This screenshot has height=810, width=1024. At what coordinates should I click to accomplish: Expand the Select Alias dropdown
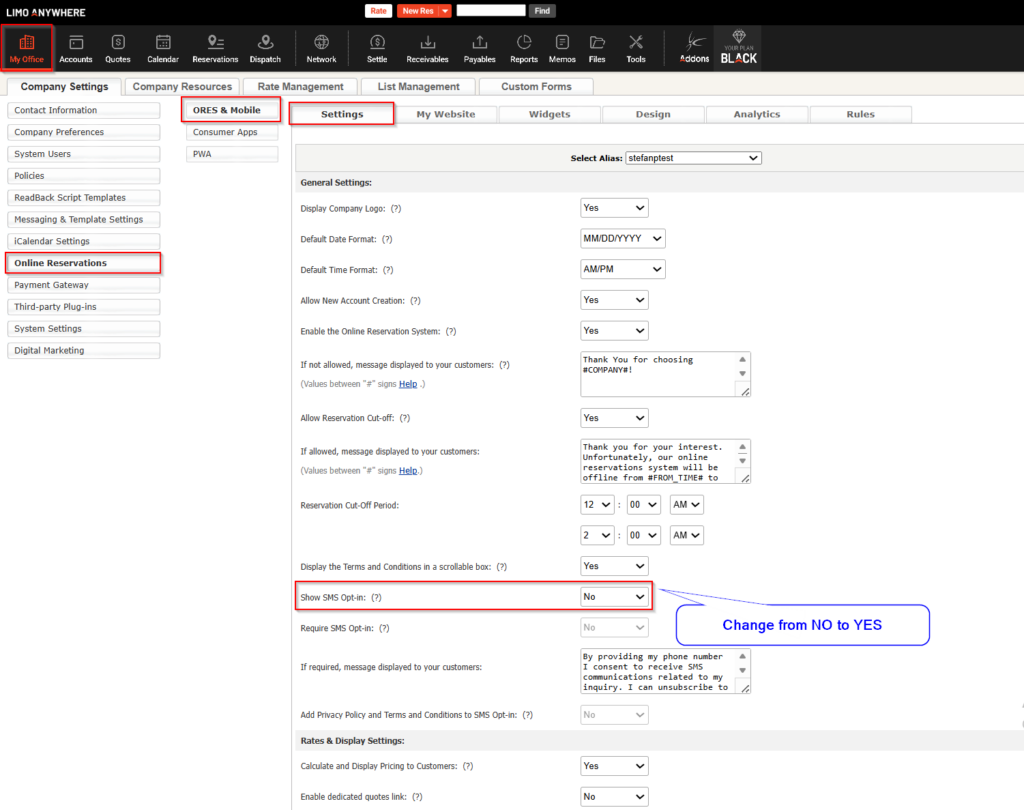[693, 158]
